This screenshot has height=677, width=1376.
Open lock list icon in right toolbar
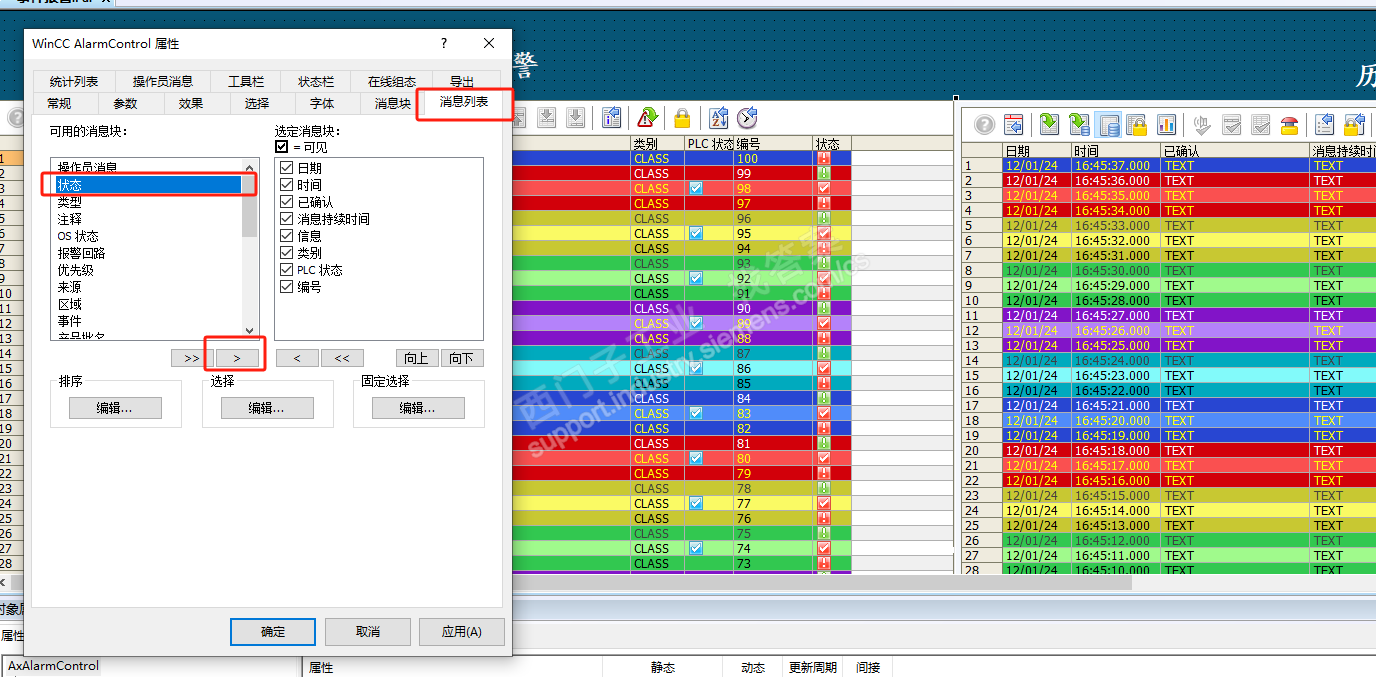click(1137, 125)
